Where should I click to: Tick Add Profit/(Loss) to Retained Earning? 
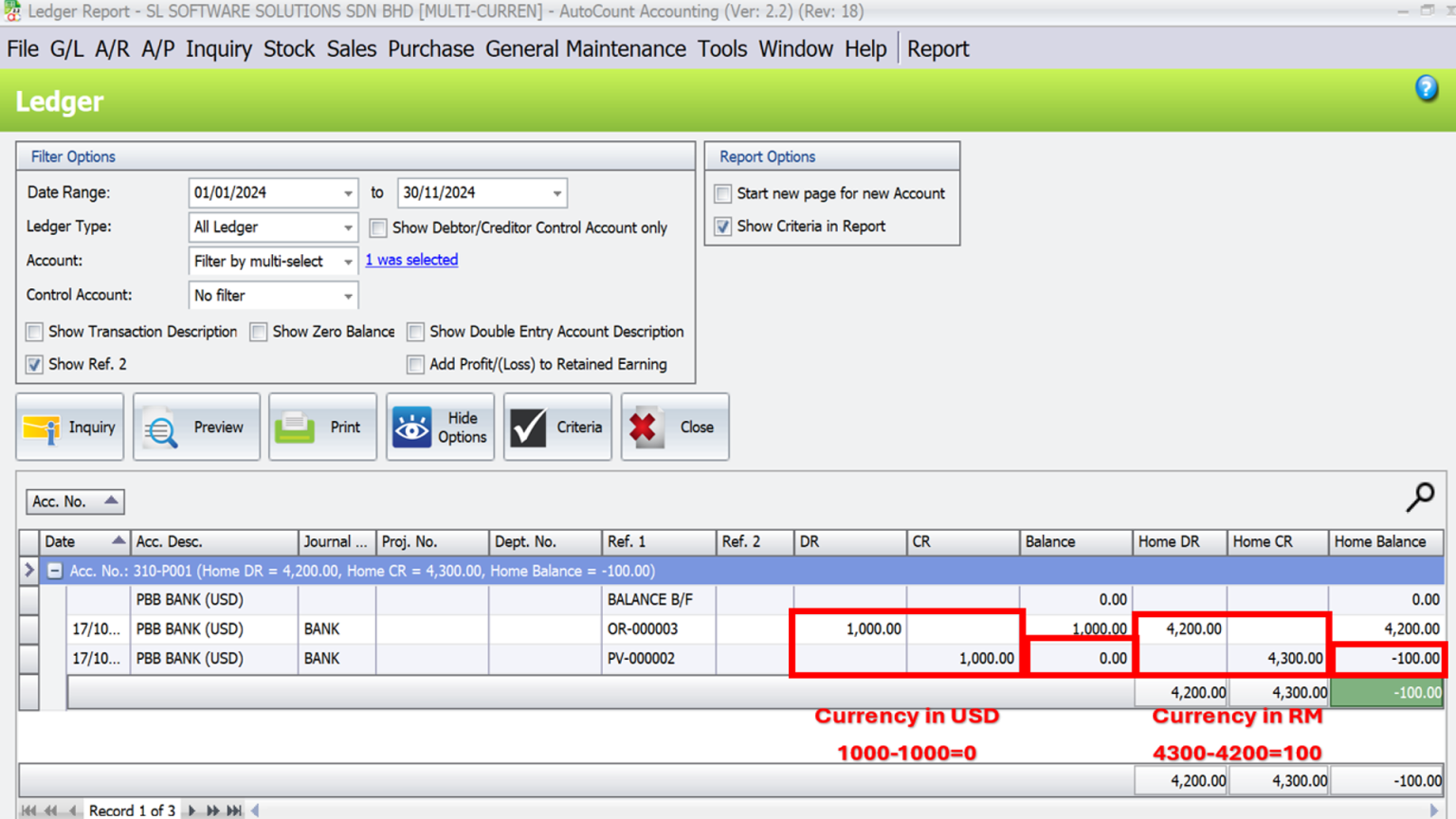tap(415, 364)
